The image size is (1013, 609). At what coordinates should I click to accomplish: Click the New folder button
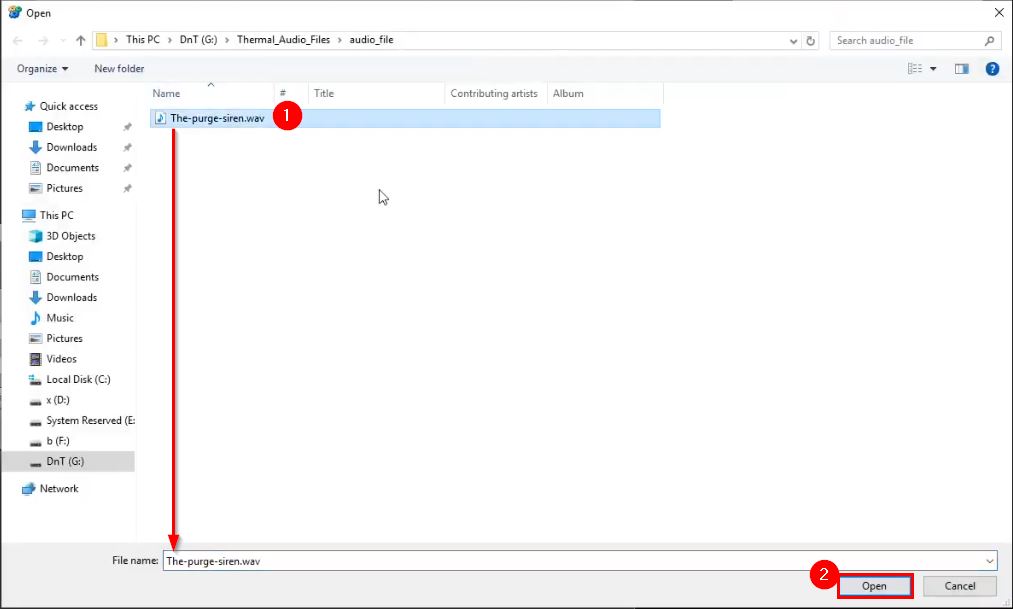(x=118, y=68)
